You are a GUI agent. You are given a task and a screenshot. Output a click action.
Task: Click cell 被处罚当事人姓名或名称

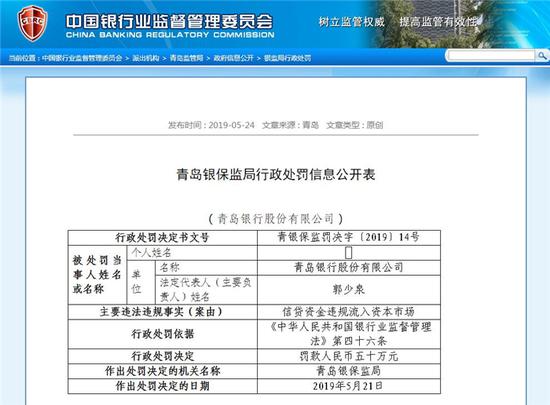pos(97,275)
